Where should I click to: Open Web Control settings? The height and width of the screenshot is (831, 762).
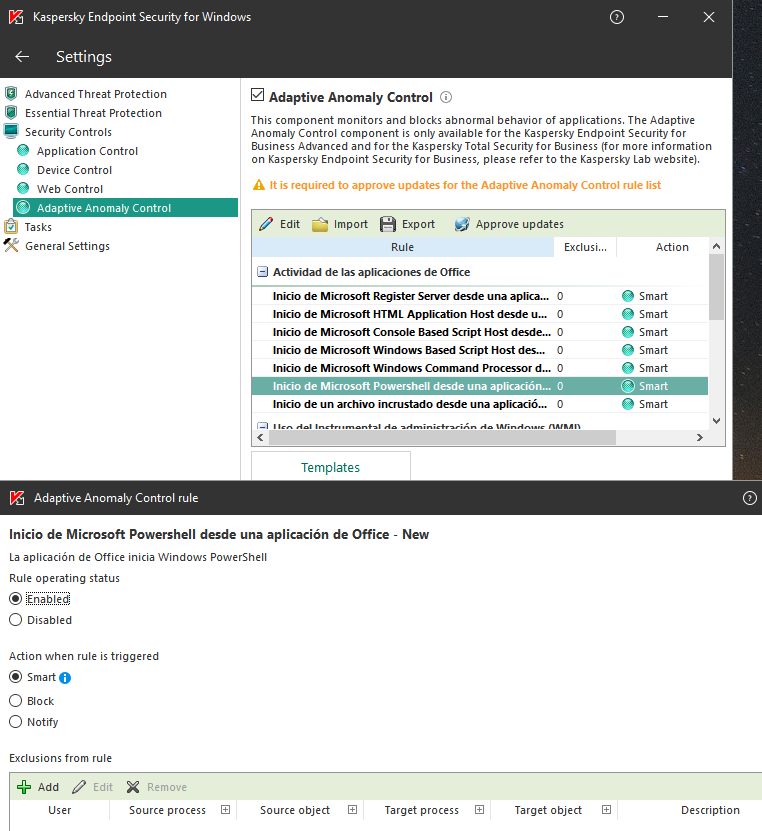[70, 189]
